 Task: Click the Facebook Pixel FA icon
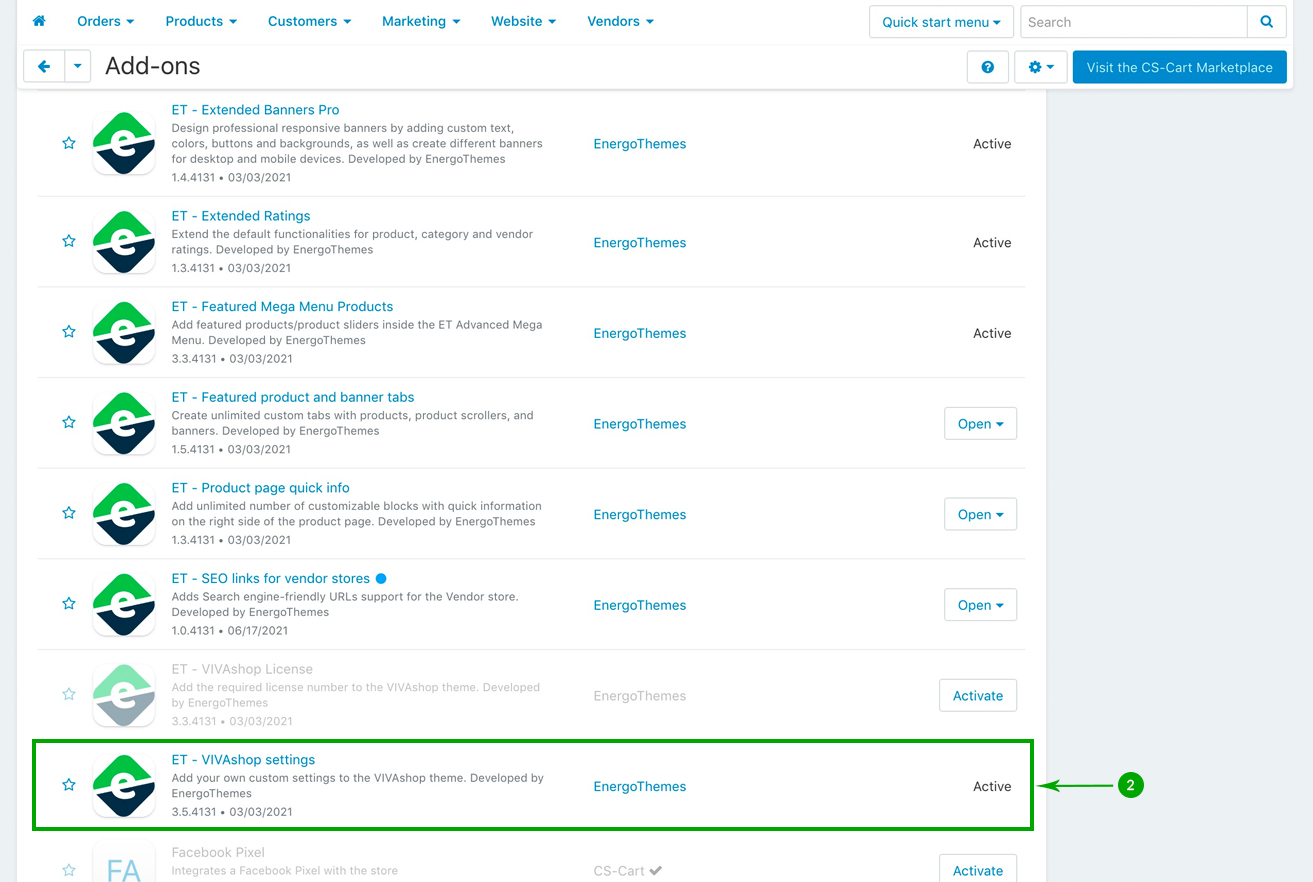coord(124,866)
